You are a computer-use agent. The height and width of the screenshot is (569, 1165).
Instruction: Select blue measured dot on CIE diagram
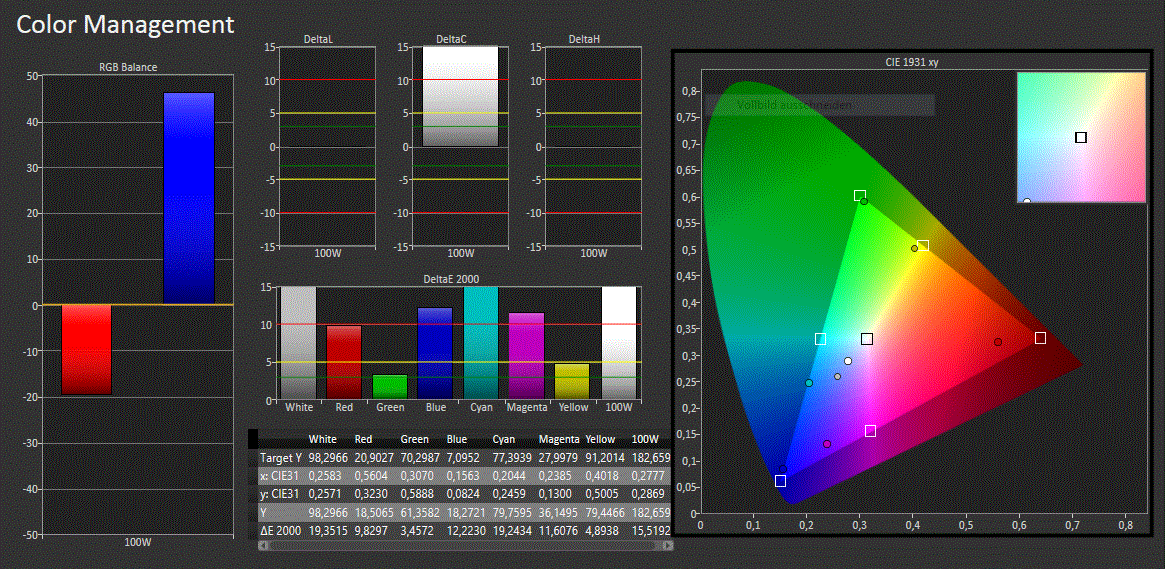pos(782,469)
